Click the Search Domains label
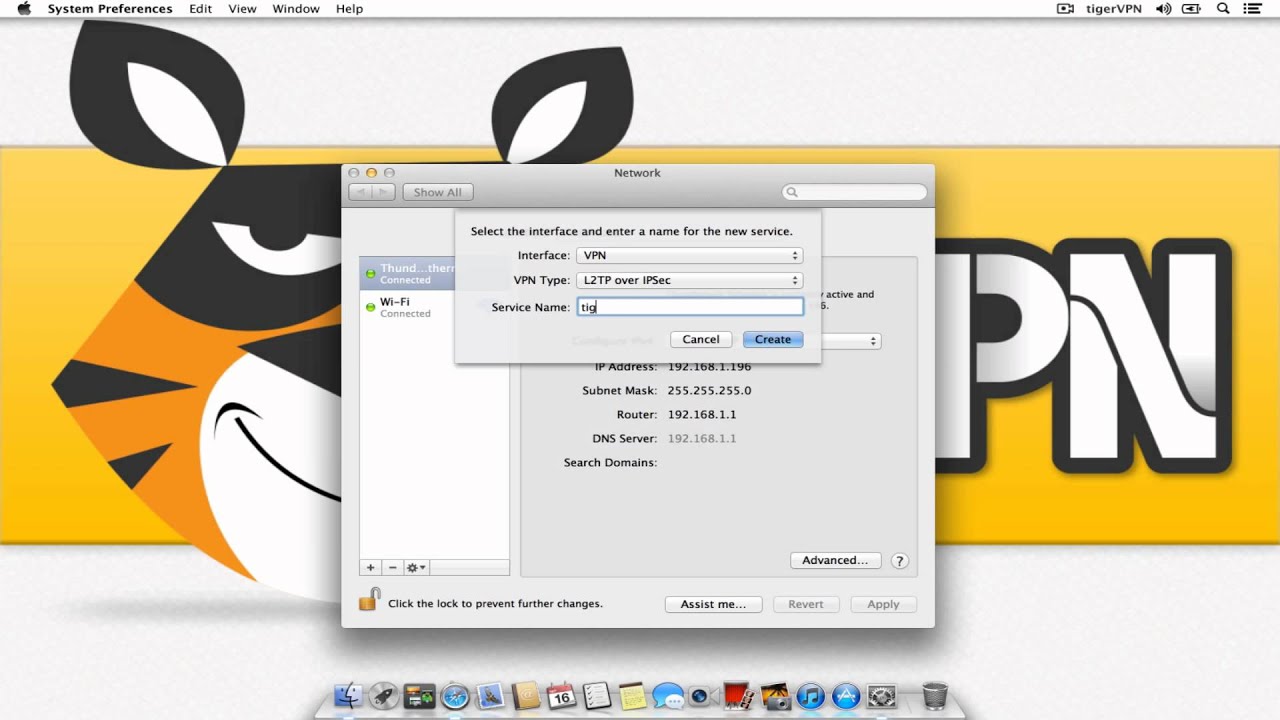 click(x=610, y=463)
